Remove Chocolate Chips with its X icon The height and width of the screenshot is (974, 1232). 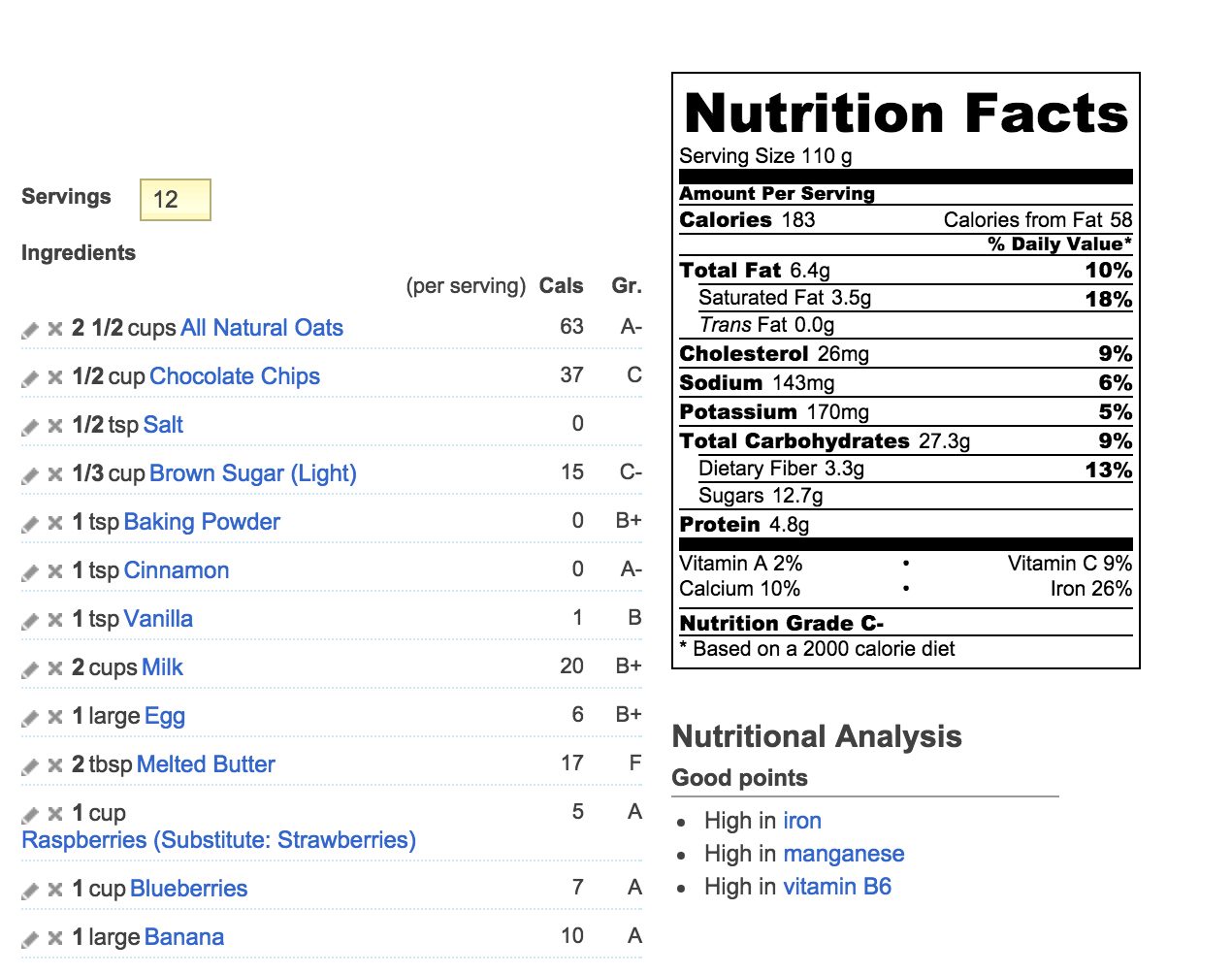pyautogui.click(x=55, y=377)
